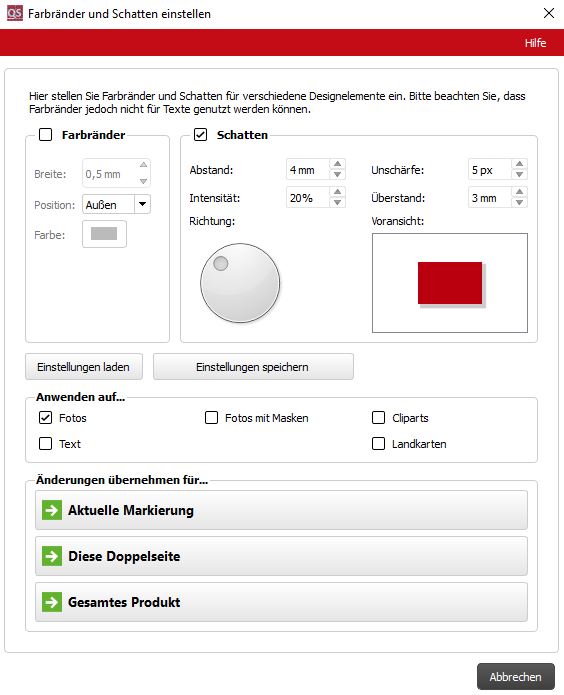The width and height of the screenshot is (564, 695).
Task: Open the Farbe grey color swatch
Action: [x=104, y=234]
